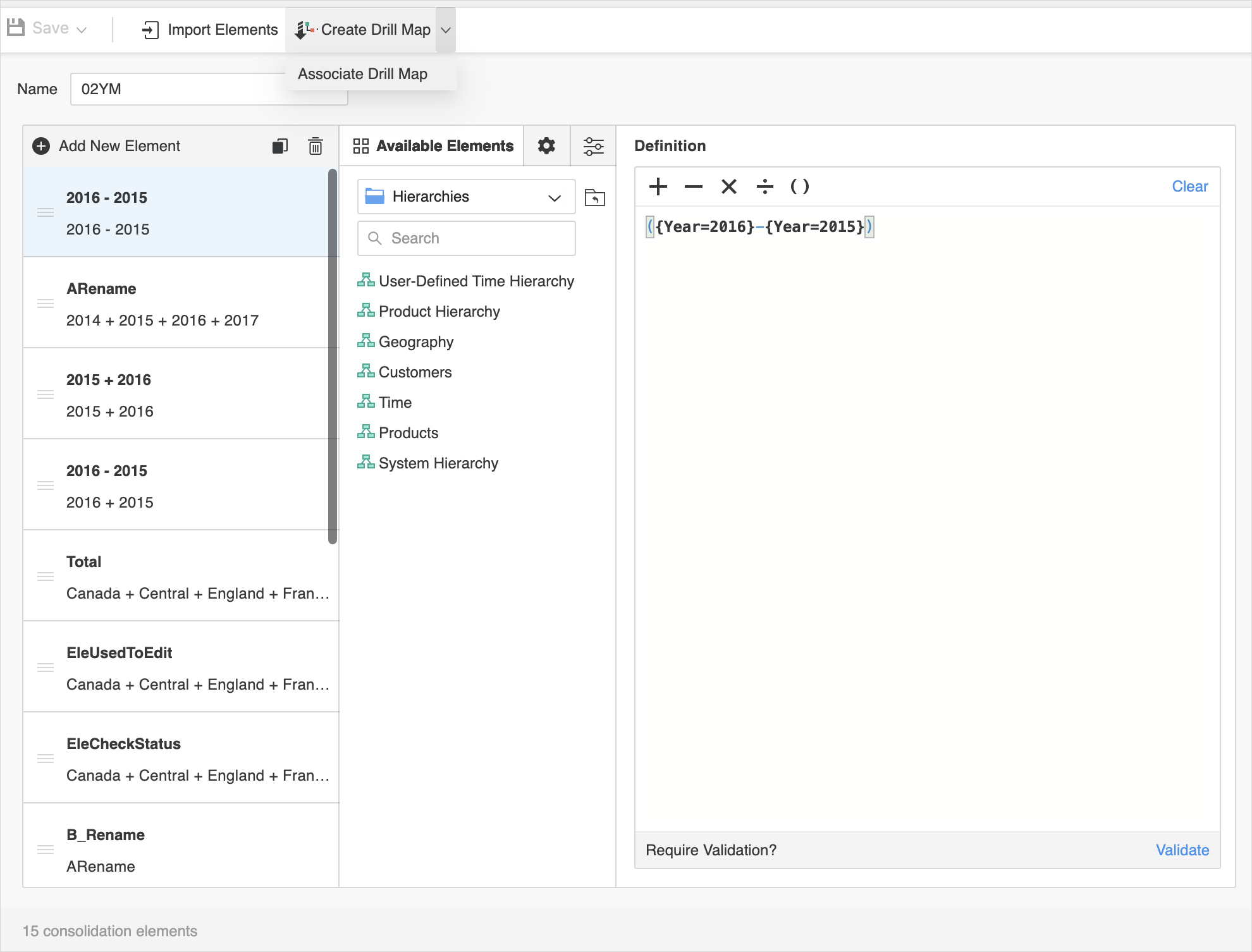Click the duplicate element icon
1252x952 pixels.
click(279, 146)
